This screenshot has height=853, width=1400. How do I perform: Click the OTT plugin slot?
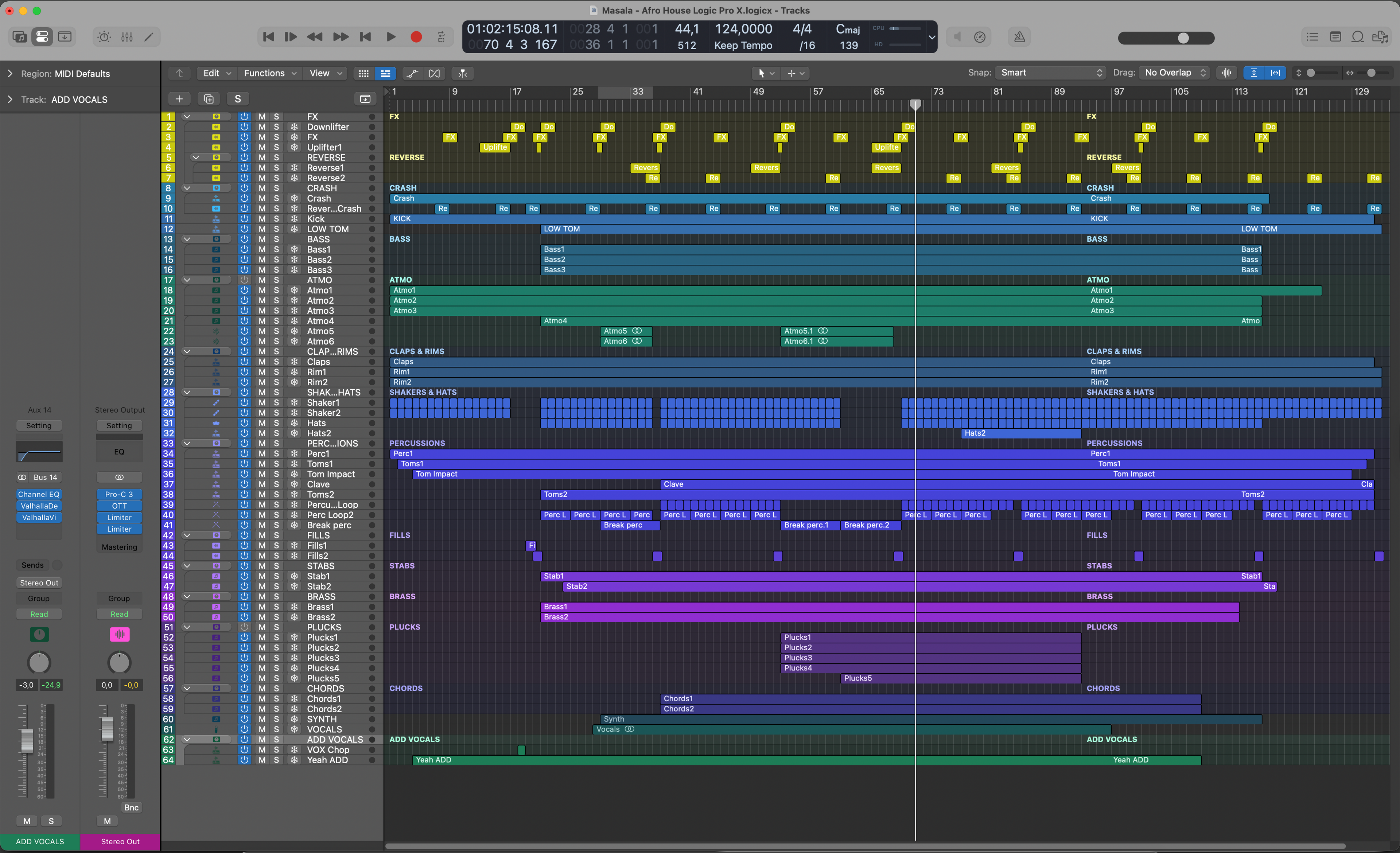119,506
